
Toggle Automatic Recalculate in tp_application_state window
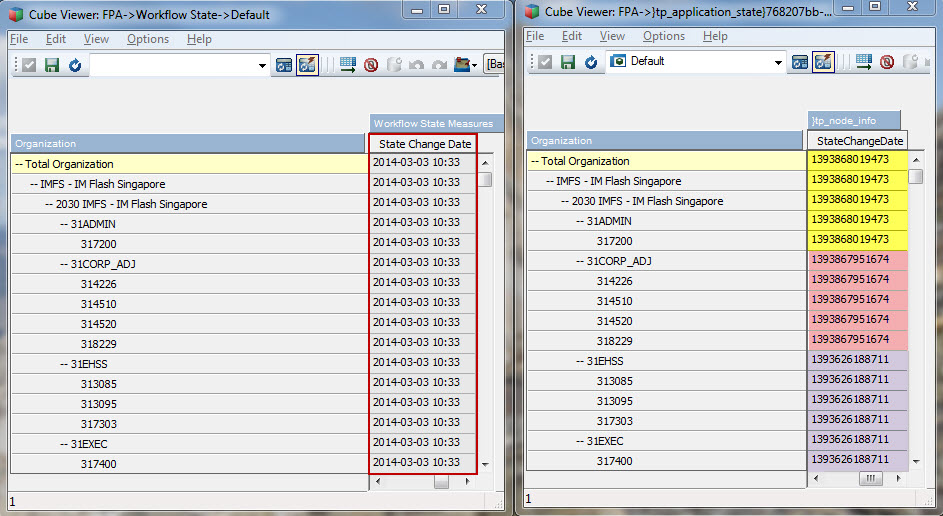coord(823,61)
